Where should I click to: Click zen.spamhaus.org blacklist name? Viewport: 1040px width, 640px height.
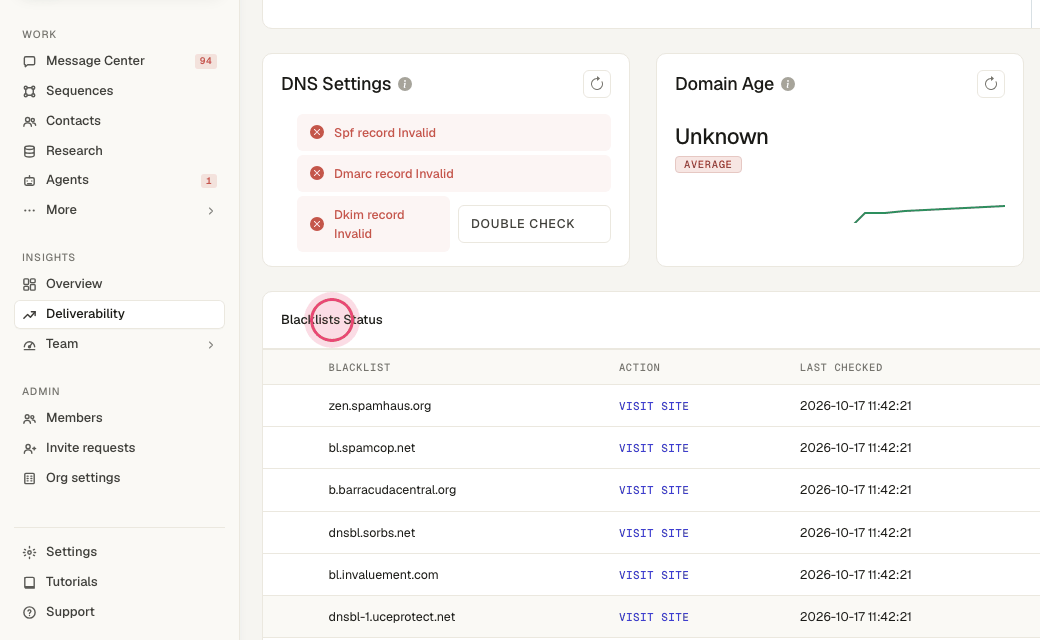(380, 406)
